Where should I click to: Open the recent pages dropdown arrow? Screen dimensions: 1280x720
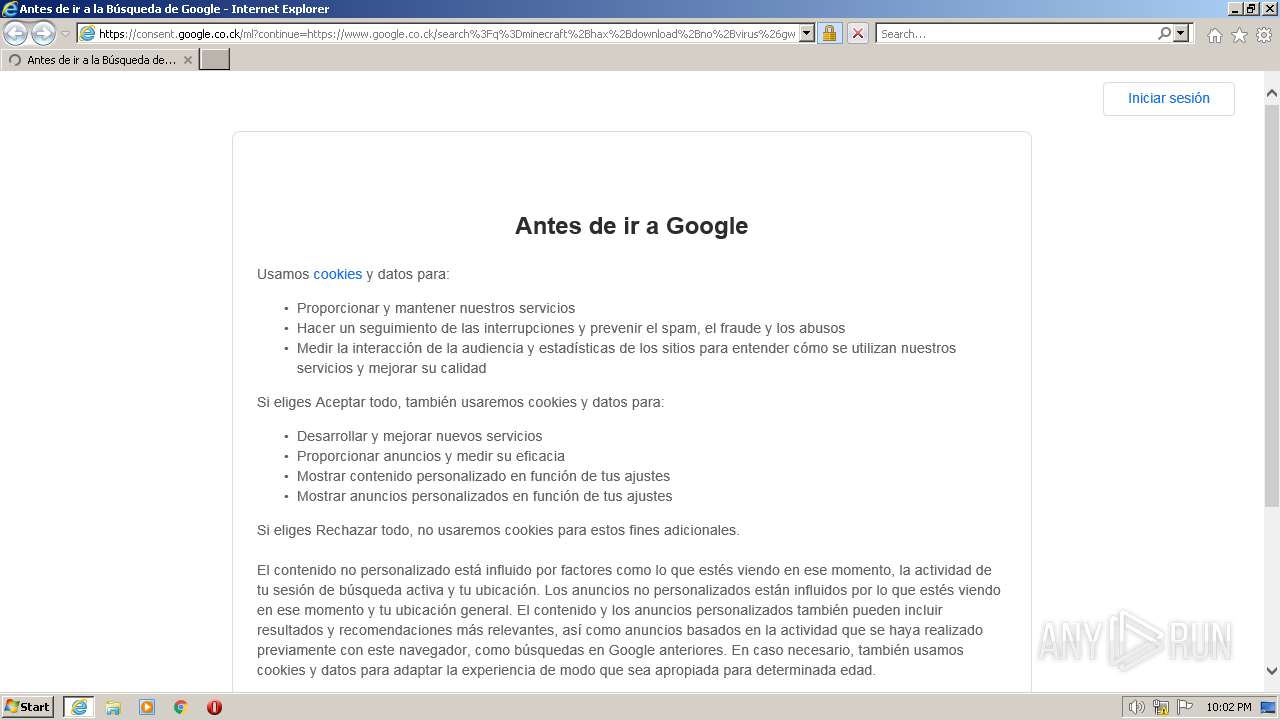pos(66,34)
